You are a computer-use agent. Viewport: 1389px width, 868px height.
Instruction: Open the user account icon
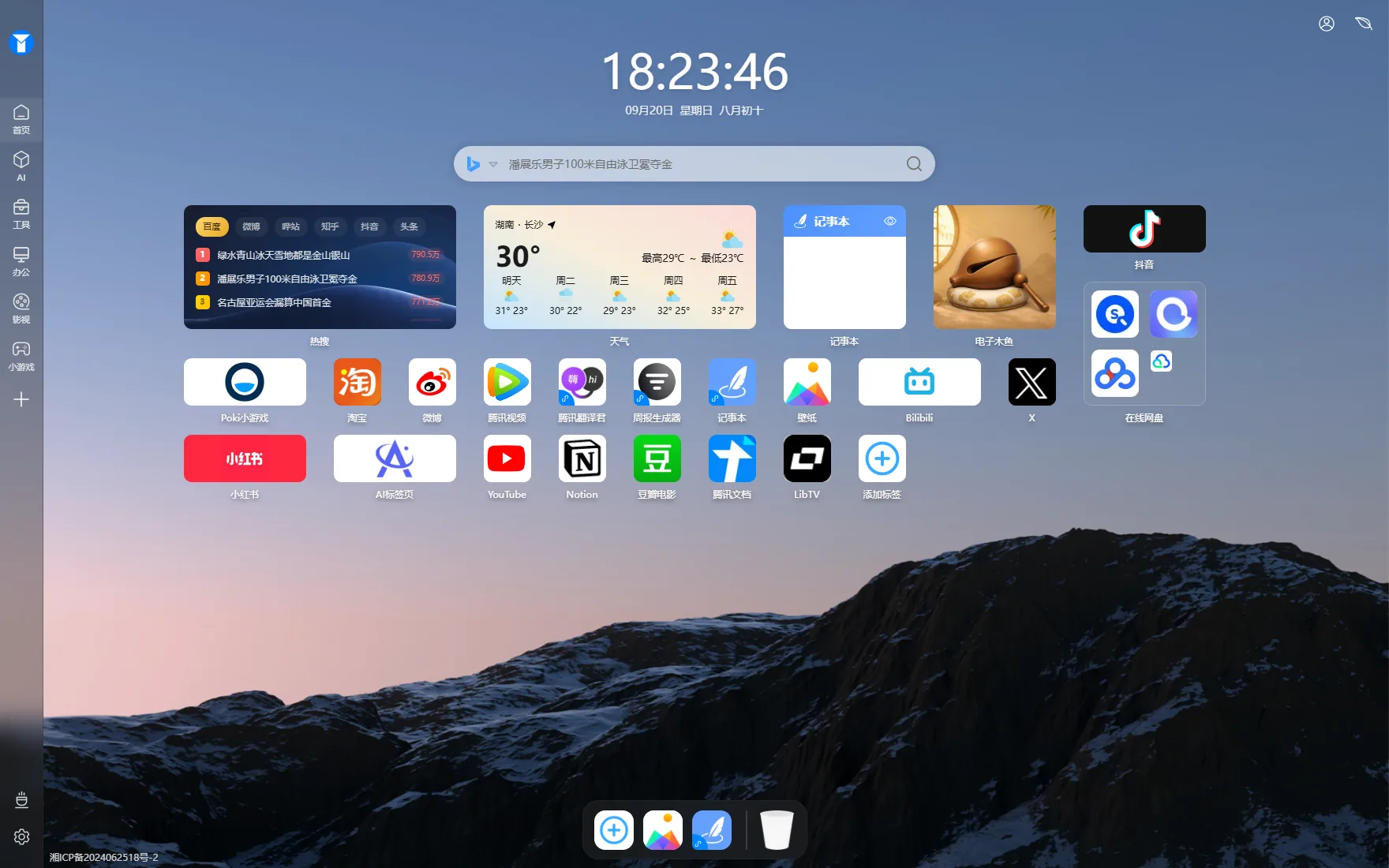[1327, 24]
